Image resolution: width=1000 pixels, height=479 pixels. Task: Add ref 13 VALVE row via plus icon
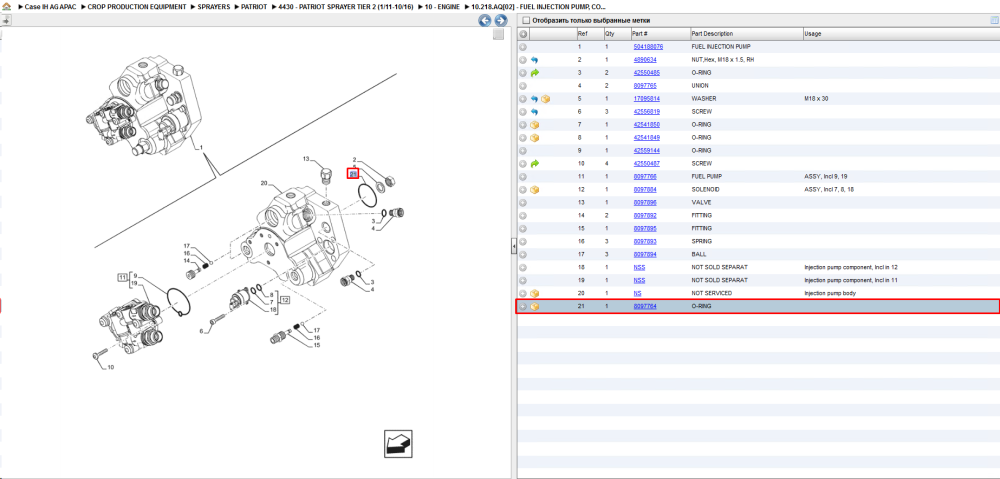(523, 202)
